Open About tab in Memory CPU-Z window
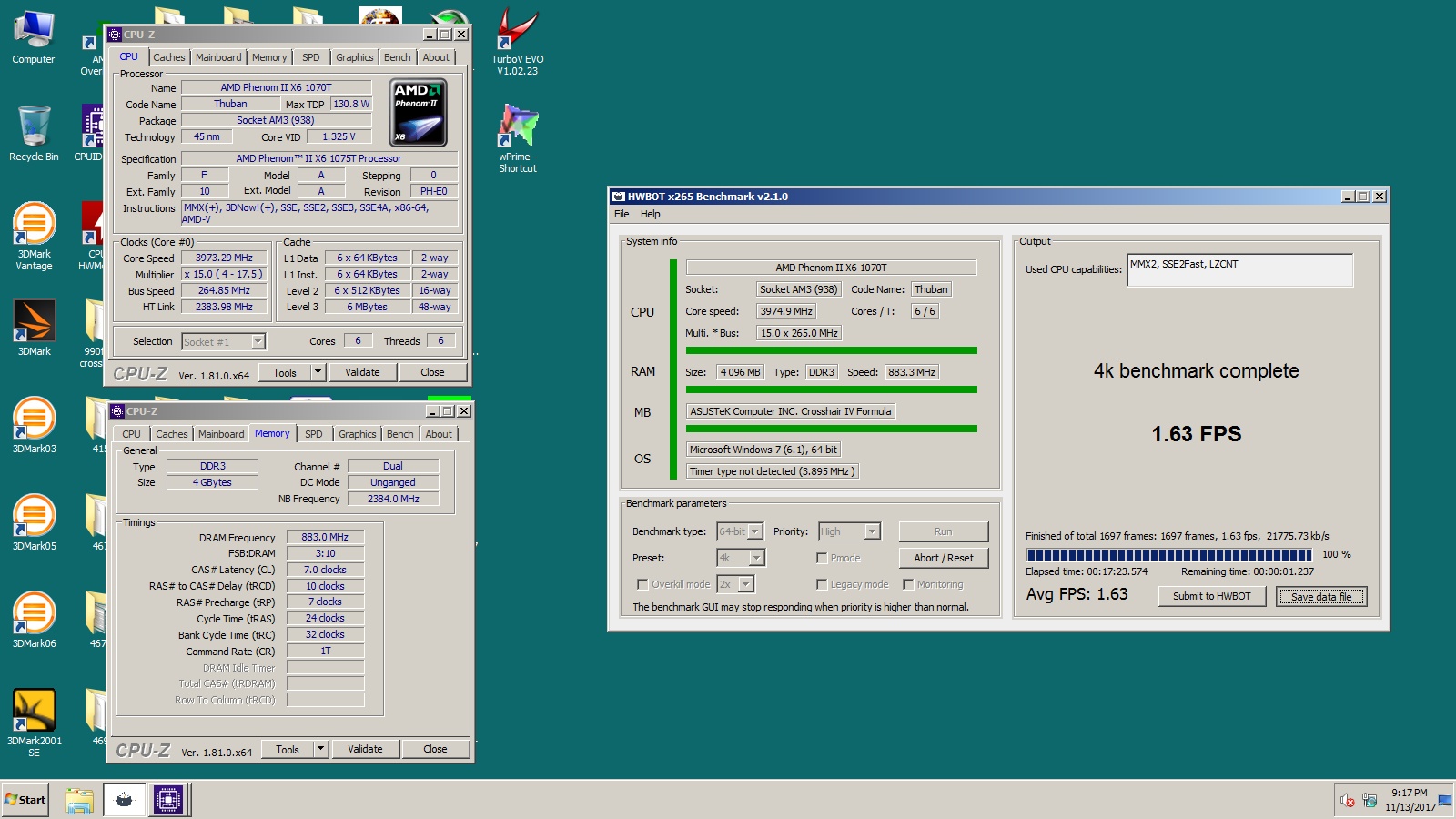 (x=439, y=434)
